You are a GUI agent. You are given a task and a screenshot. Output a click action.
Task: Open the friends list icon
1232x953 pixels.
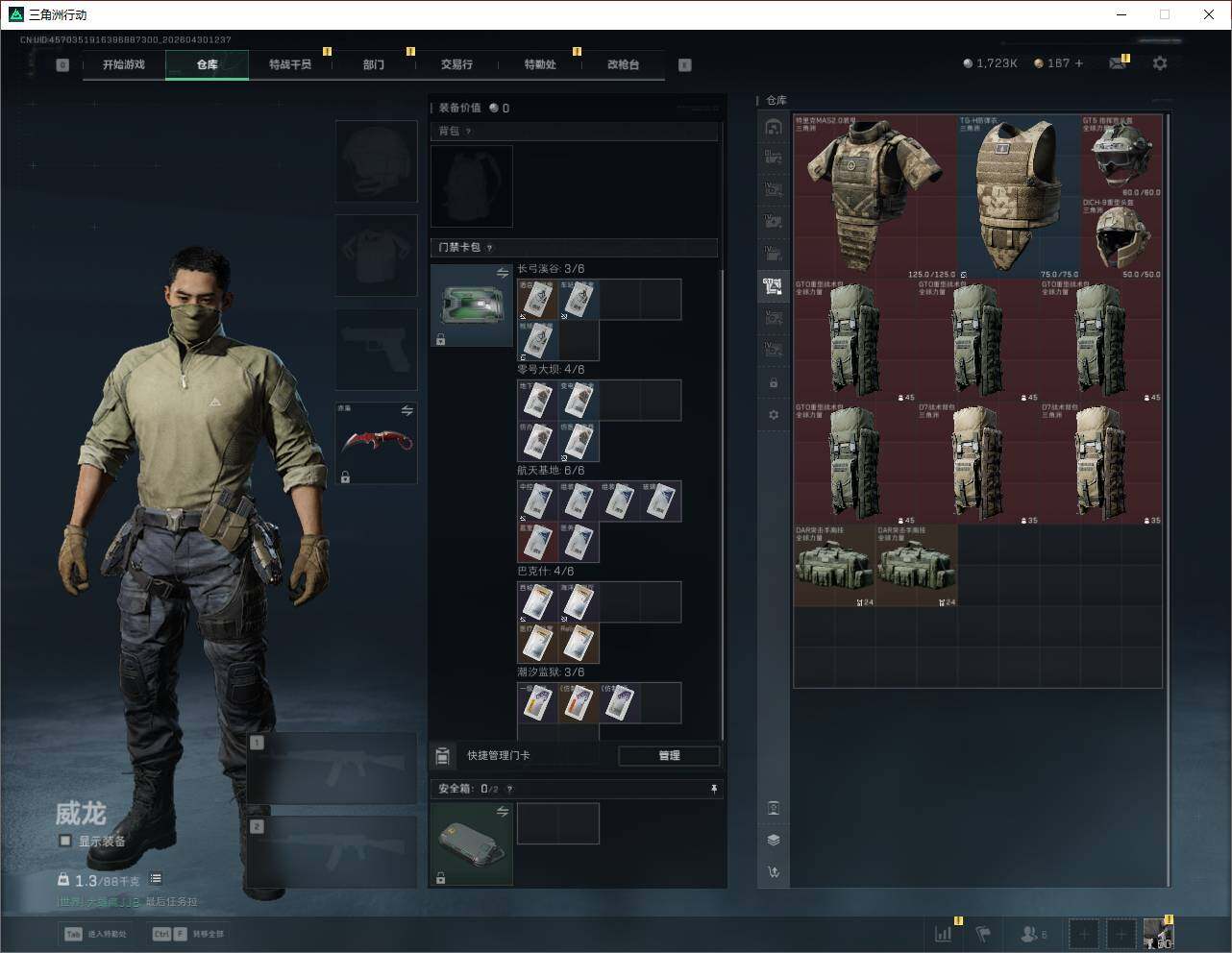pos(1033,934)
